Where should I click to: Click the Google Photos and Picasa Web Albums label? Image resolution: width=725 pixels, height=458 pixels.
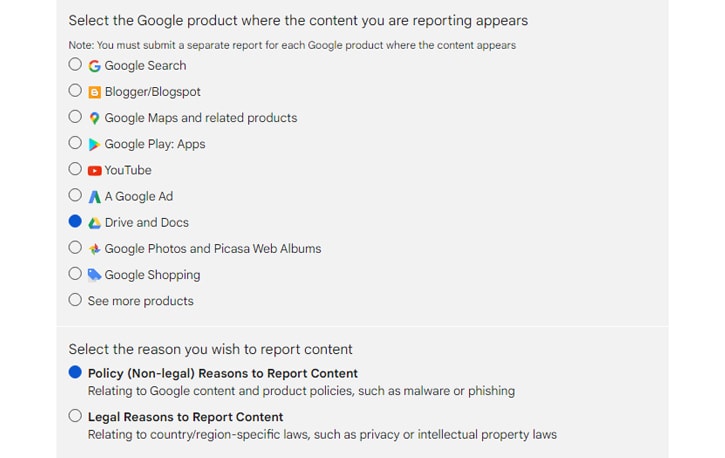point(213,249)
